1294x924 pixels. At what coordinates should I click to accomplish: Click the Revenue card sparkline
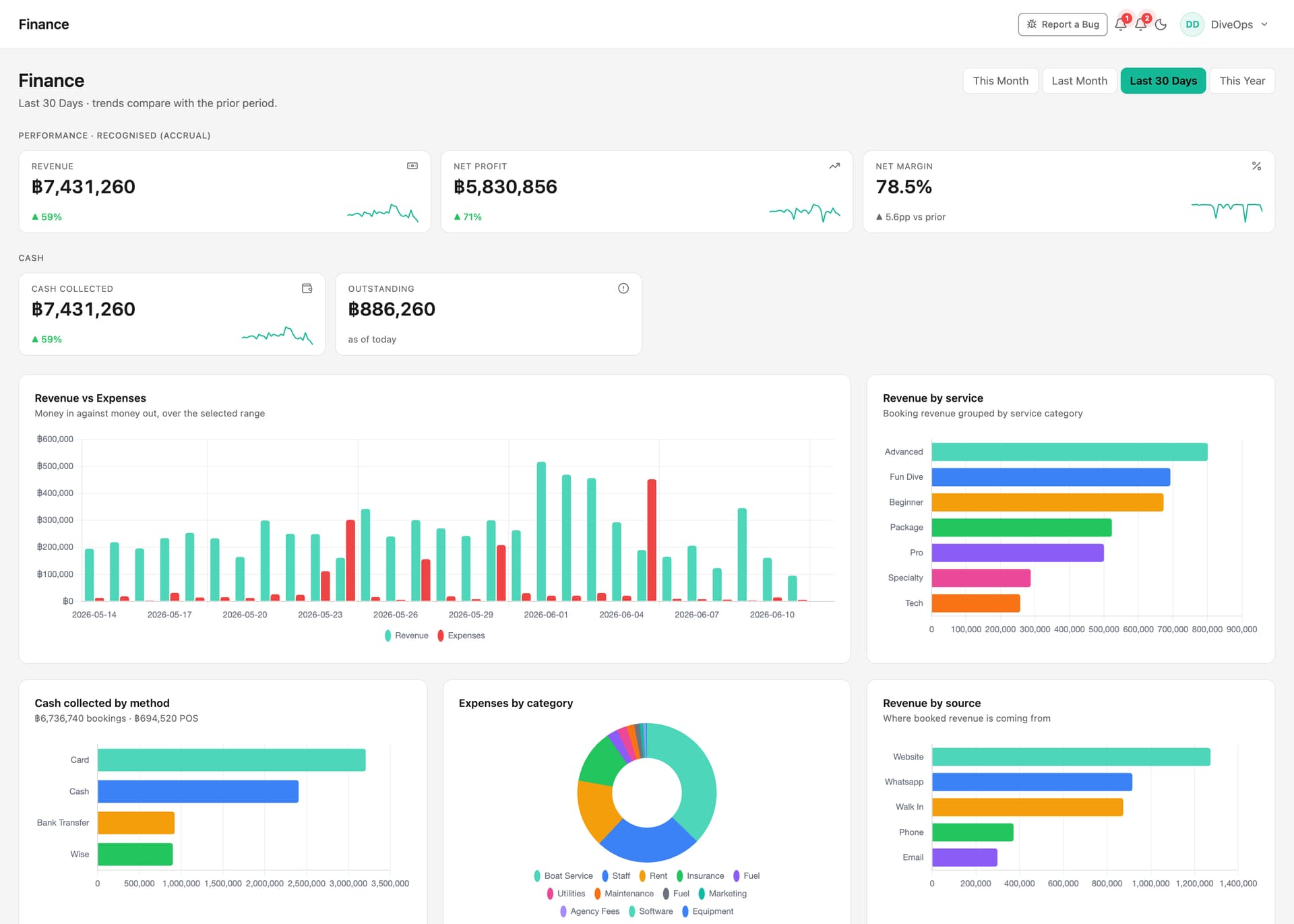click(x=383, y=213)
